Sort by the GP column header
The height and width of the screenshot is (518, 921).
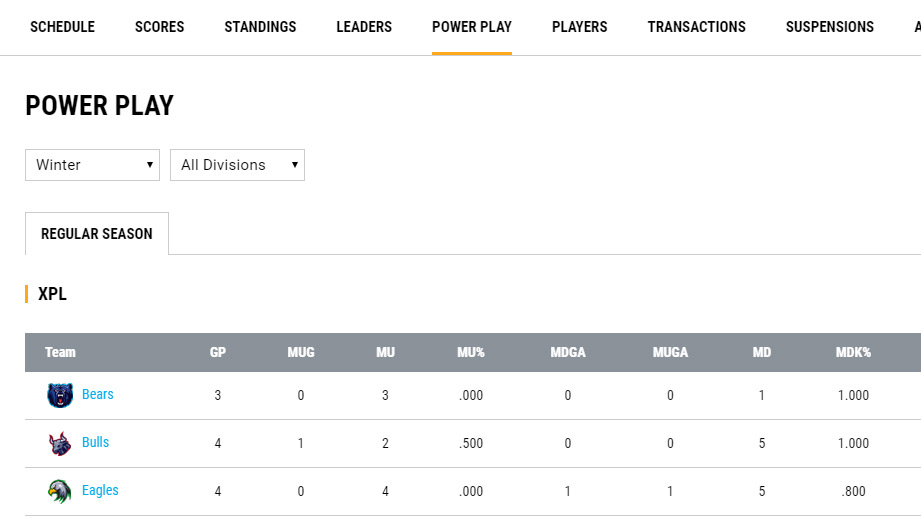click(x=218, y=352)
